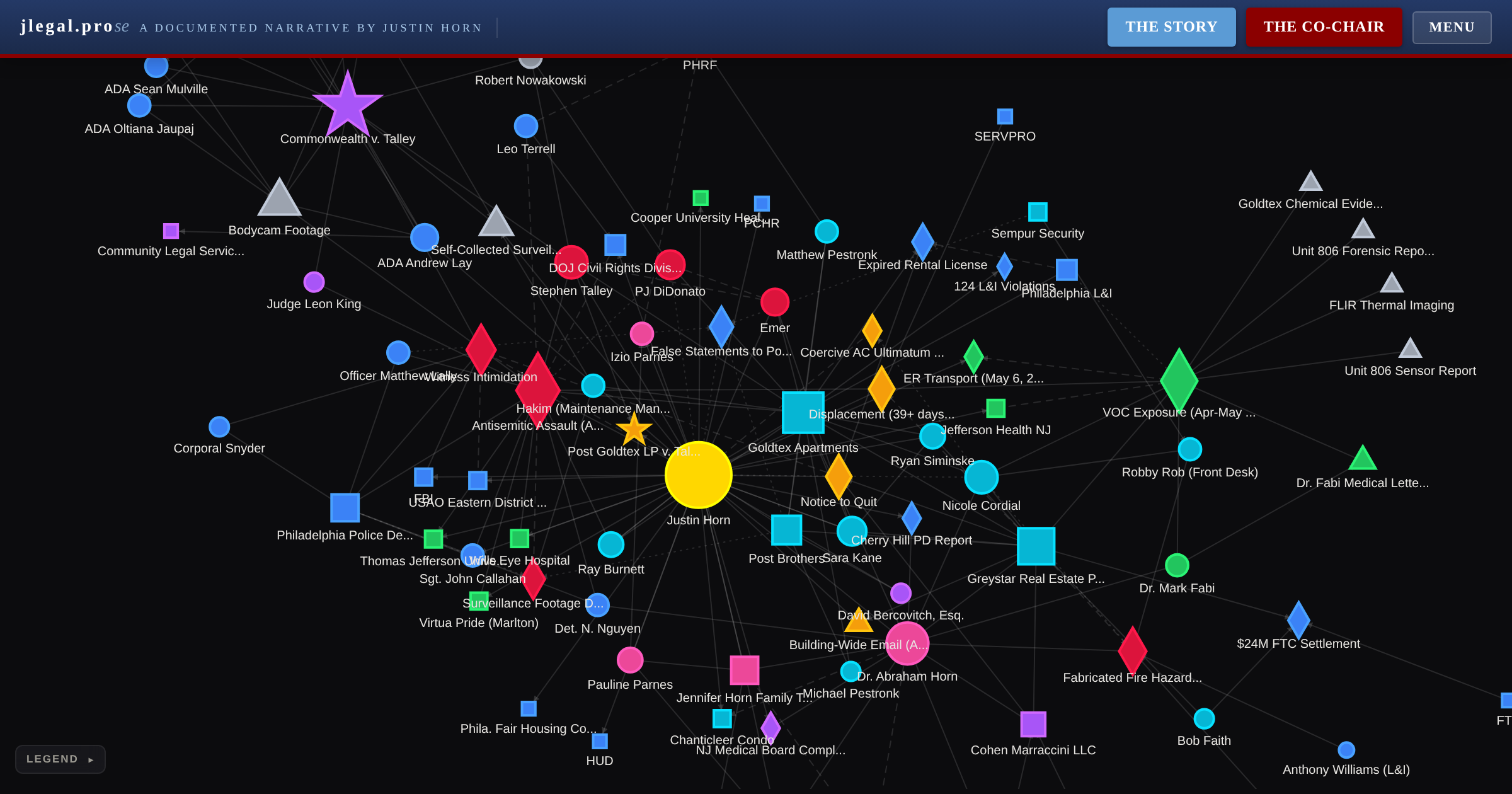
Task: Click the Philadelphia L&I blue square node
Action: pyautogui.click(x=1067, y=270)
